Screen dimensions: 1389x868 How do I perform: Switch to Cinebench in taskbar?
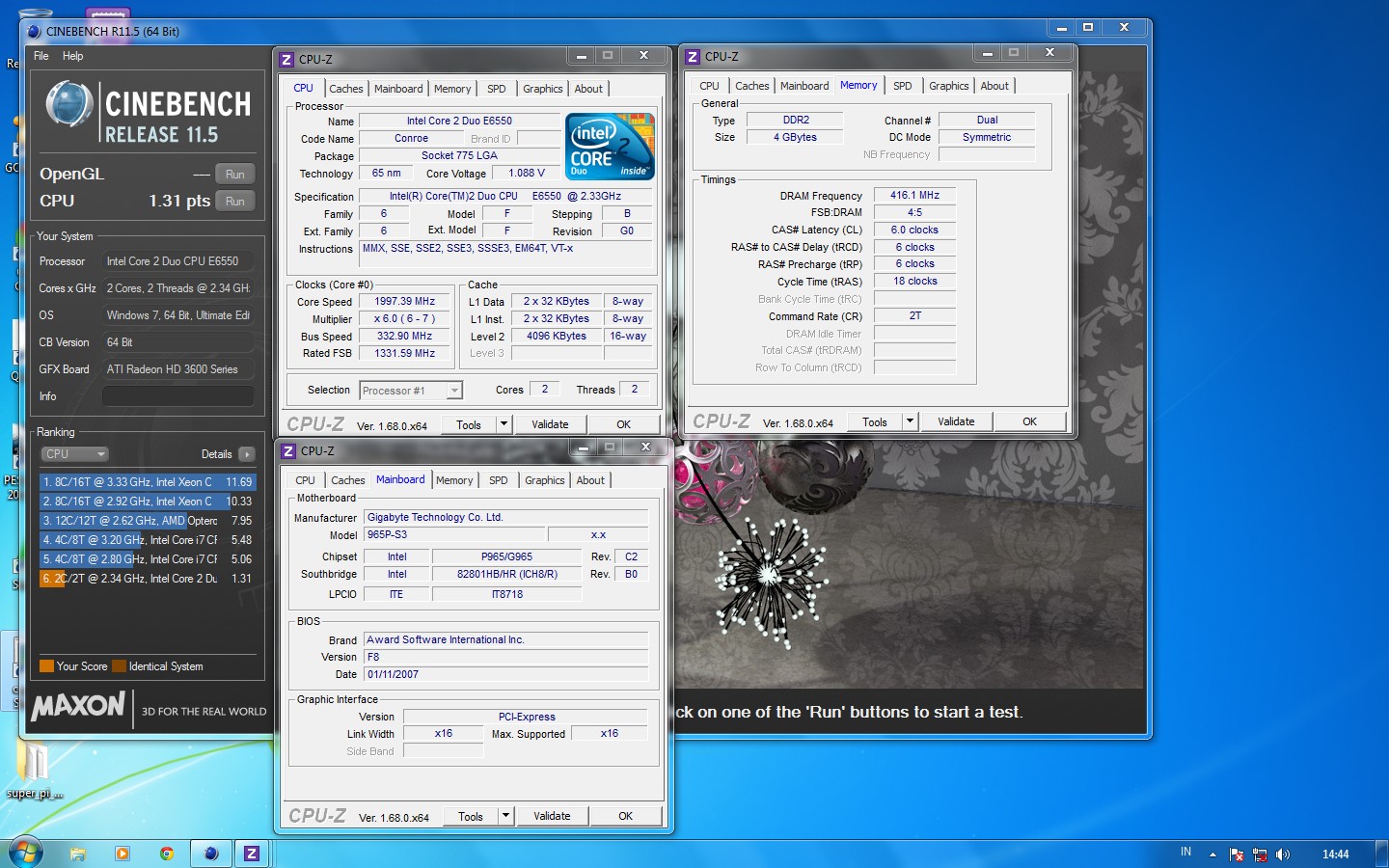pyautogui.click(x=211, y=854)
